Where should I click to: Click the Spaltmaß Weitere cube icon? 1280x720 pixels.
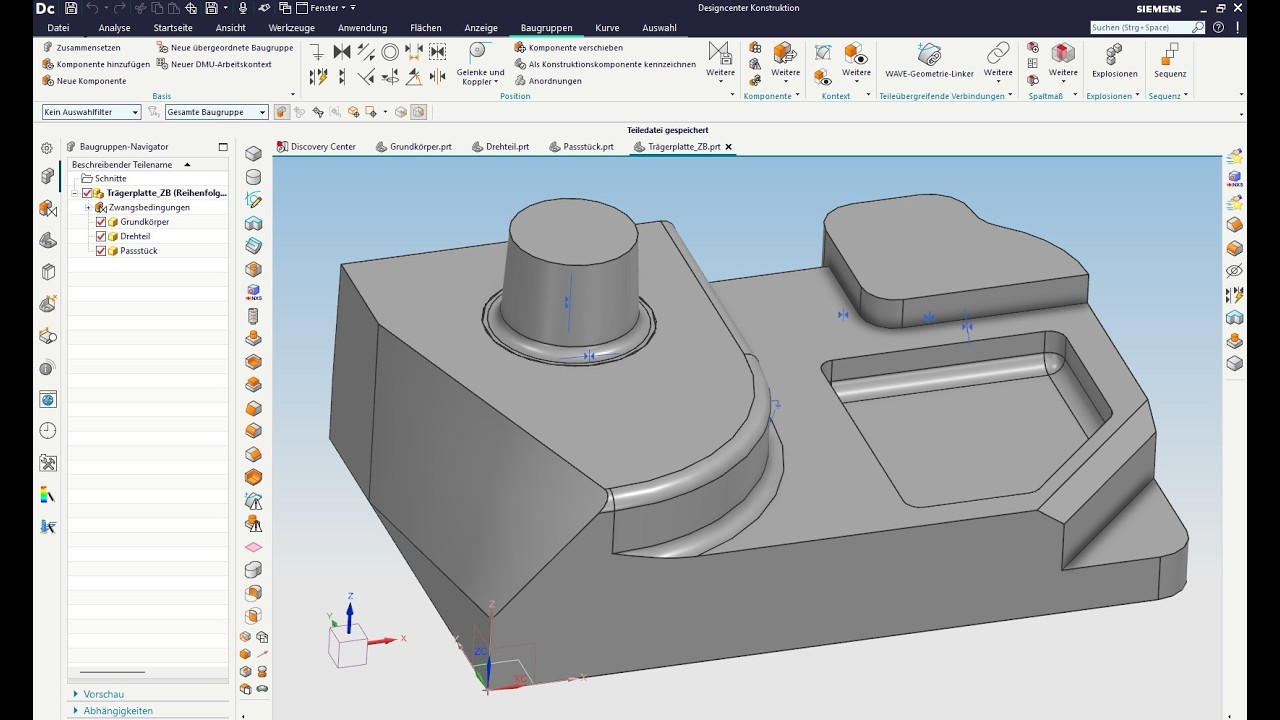pyautogui.click(x=1063, y=52)
